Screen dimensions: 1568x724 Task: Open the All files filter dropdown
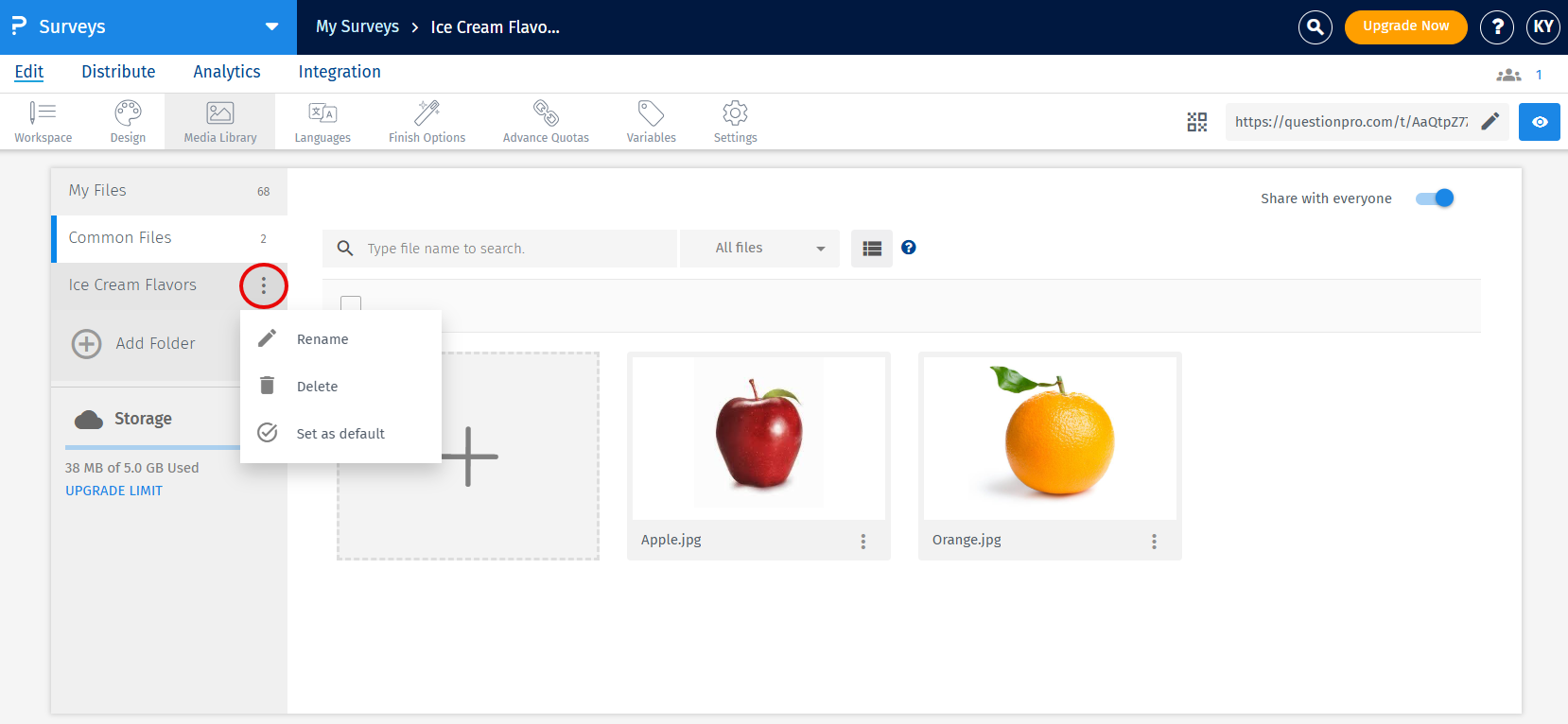click(x=759, y=249)
